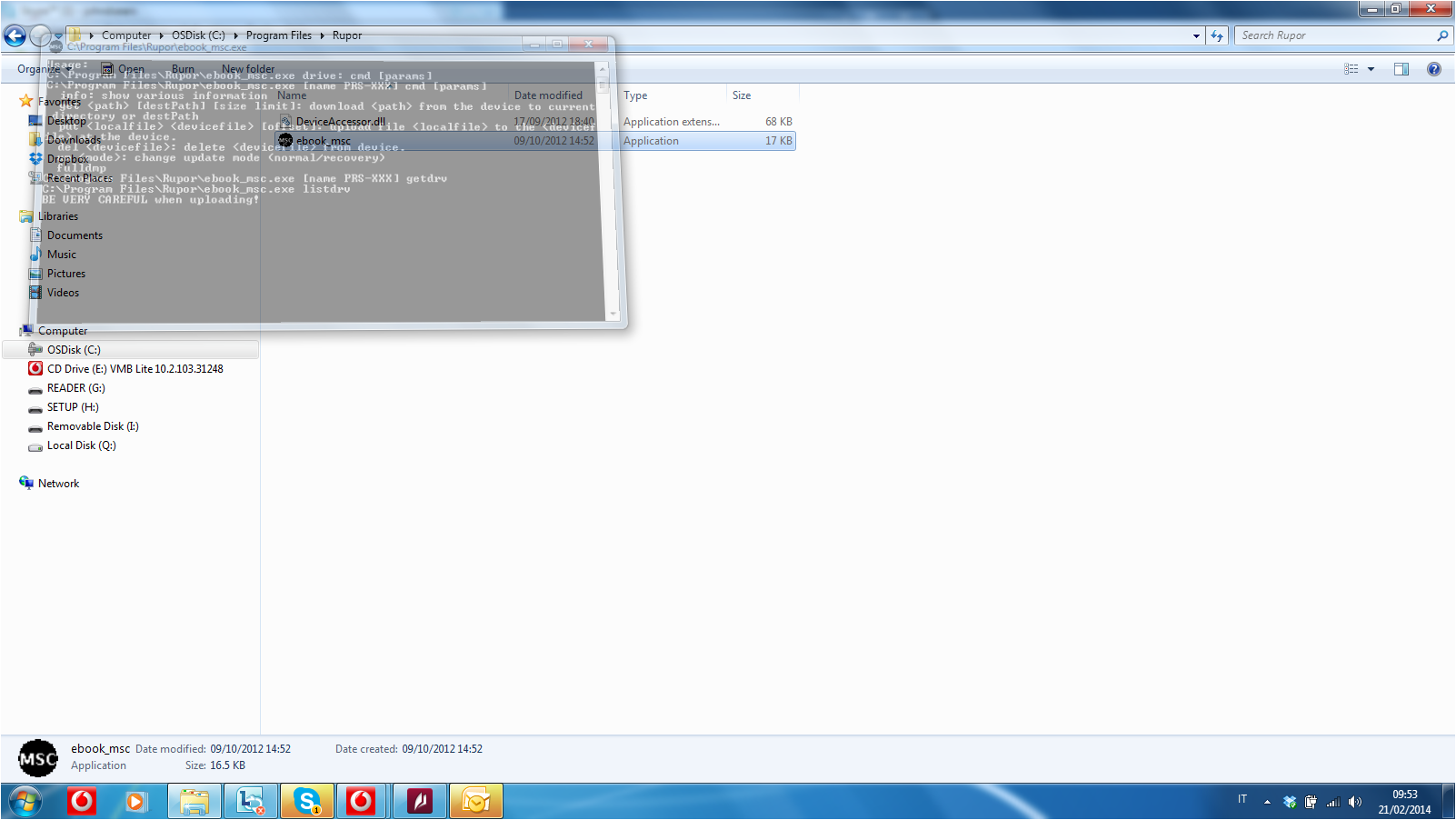Viewport: 1456px width, 820px height.
Task: Click the Dropbox tray icon
Action: point(1290,802)
